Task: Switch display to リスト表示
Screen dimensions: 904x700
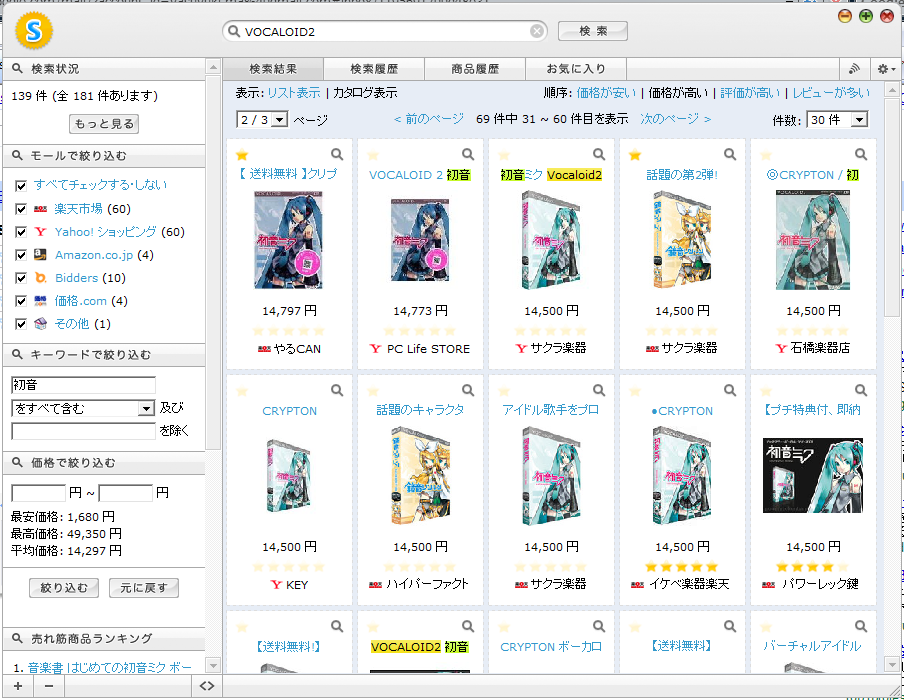Action: [x=294, y=93]
